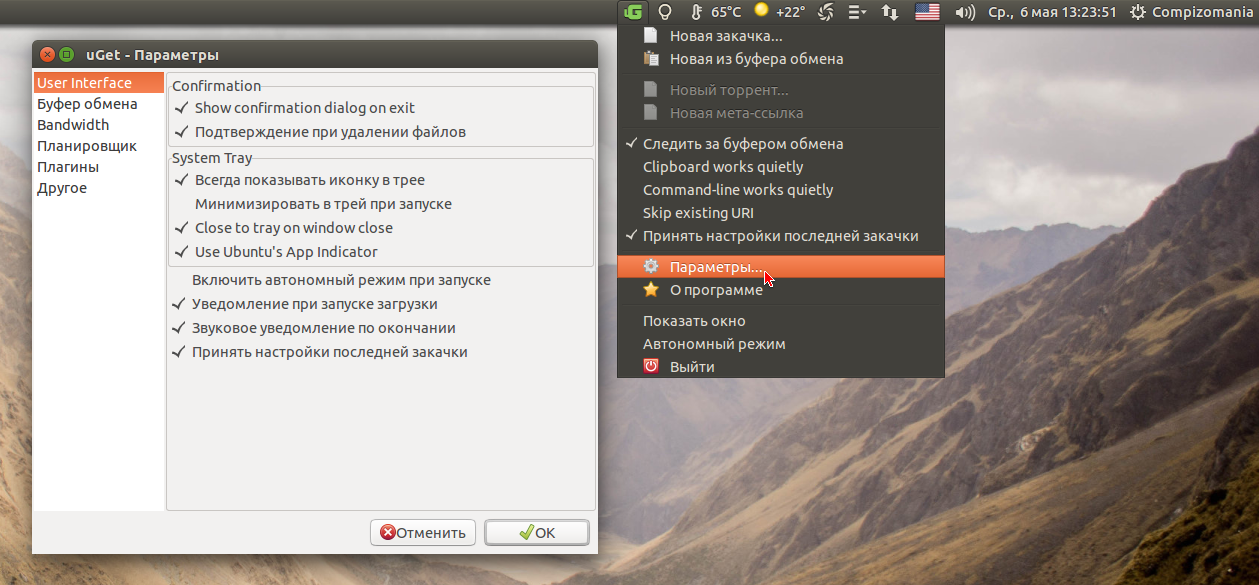This screenshot has height=585, width=1259.
Task: Toggle Show confirmation dialog on exit
Action: click(x=294, y=107)
